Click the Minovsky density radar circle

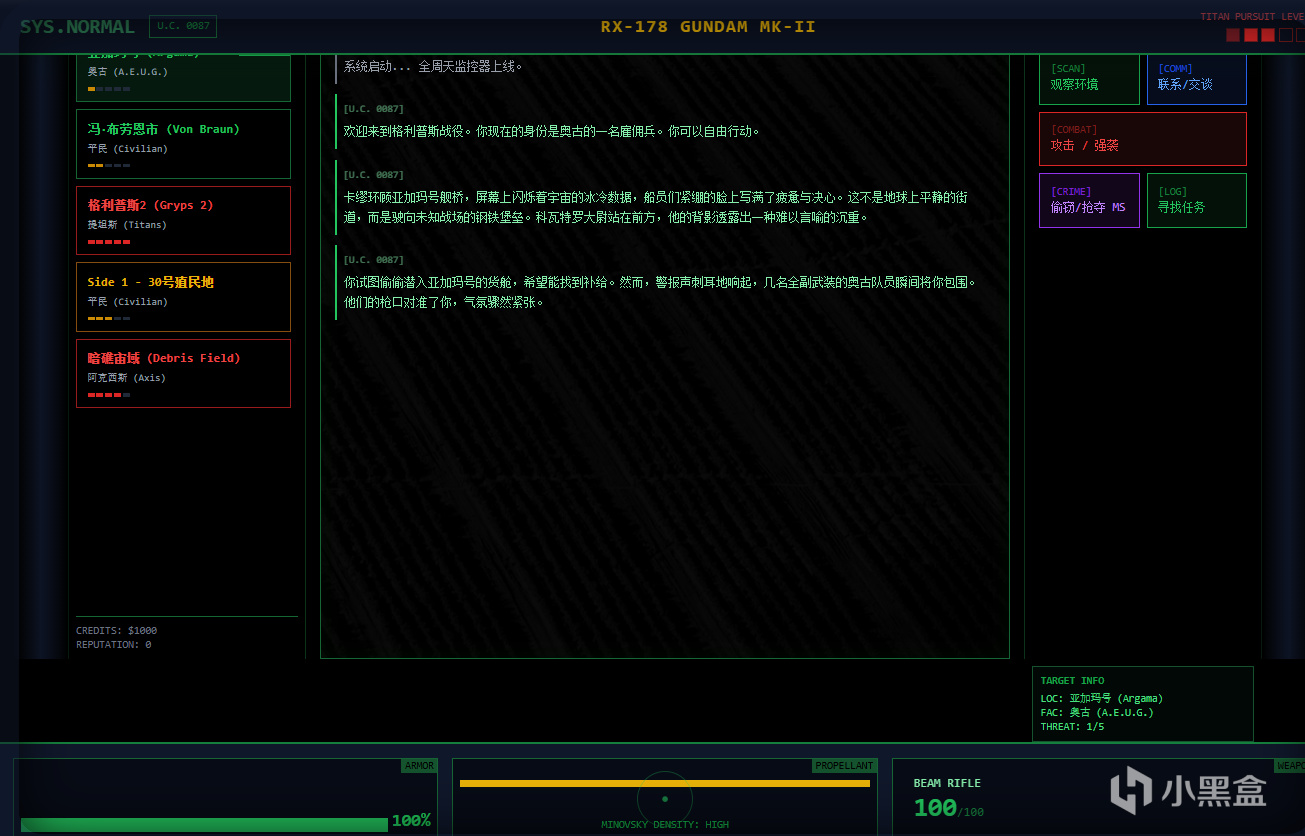tap(665, 799)
